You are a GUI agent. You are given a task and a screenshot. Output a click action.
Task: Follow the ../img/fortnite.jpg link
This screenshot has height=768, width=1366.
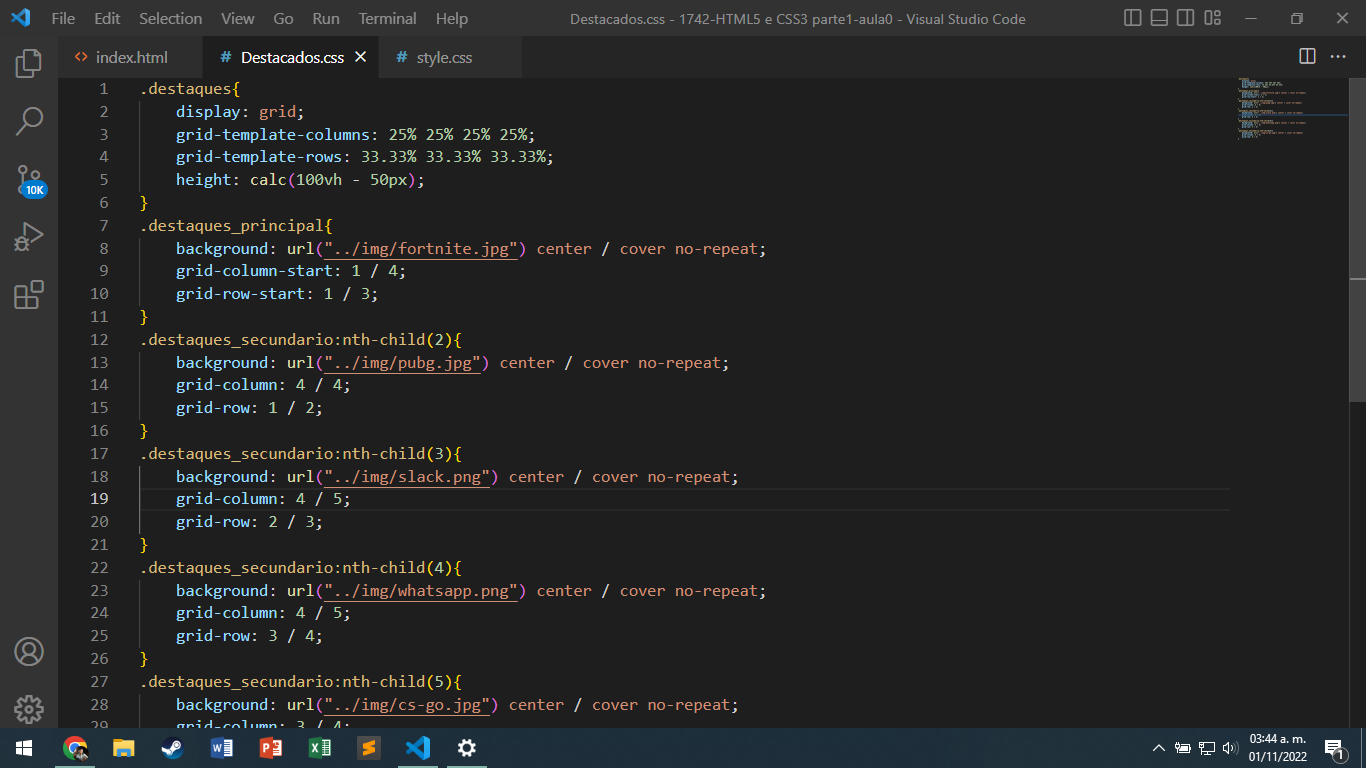tap(421, 248)
